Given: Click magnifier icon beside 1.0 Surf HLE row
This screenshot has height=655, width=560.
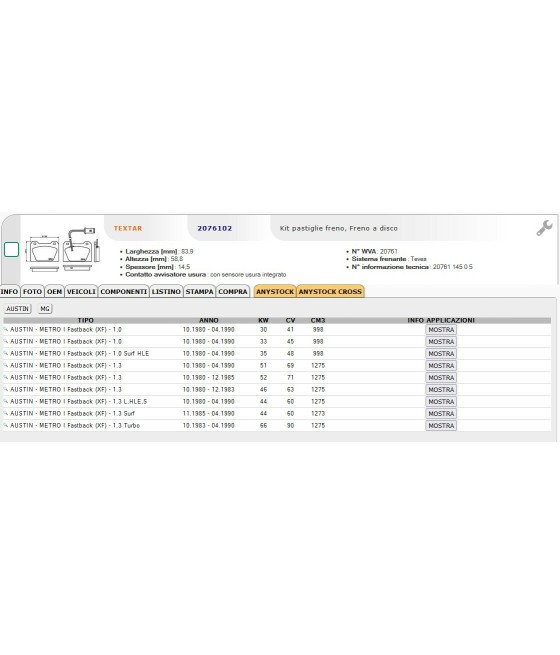Looking at the screenshot, I should tap(6, 353).
